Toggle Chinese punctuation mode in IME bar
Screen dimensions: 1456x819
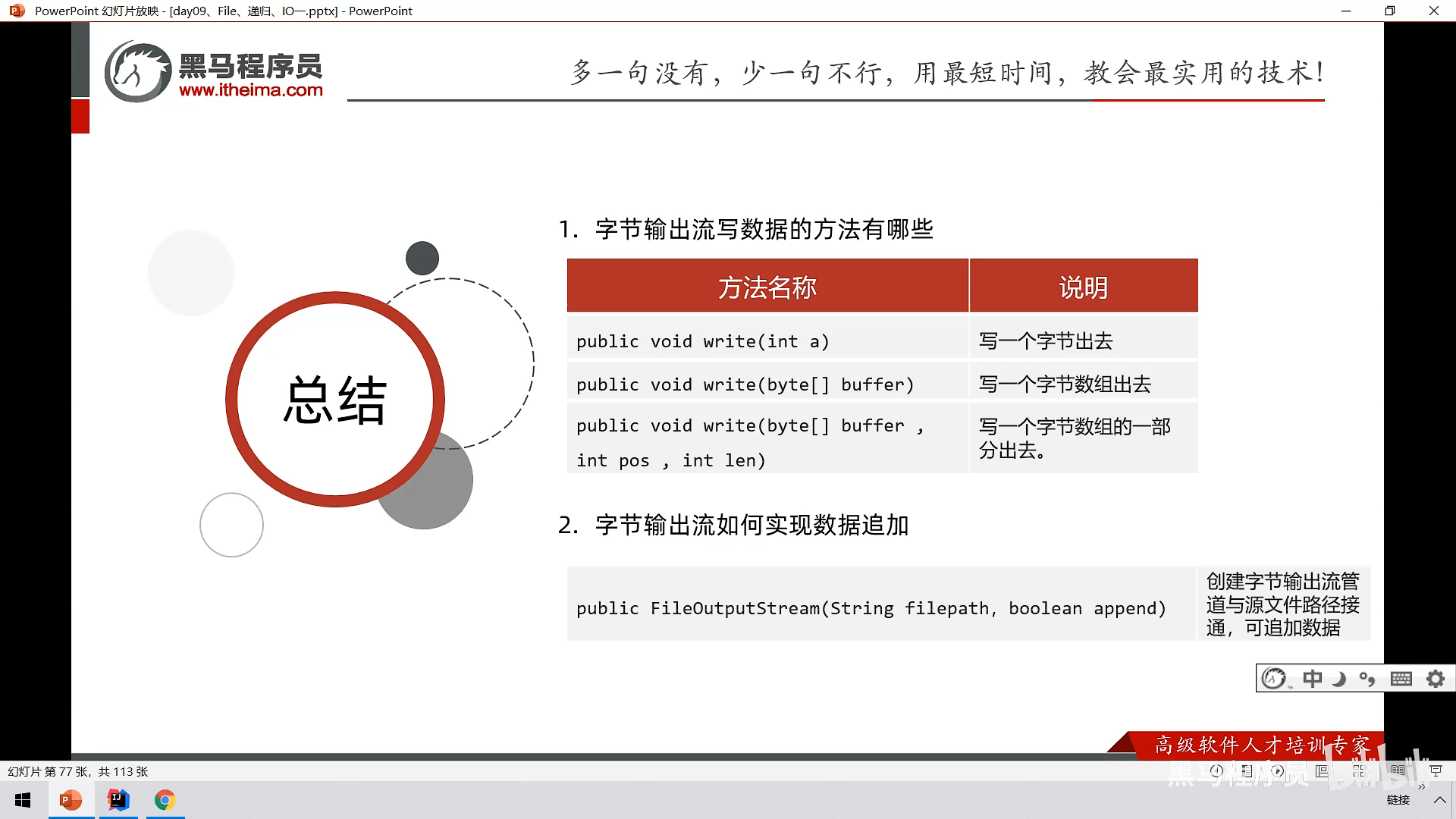1367,679
